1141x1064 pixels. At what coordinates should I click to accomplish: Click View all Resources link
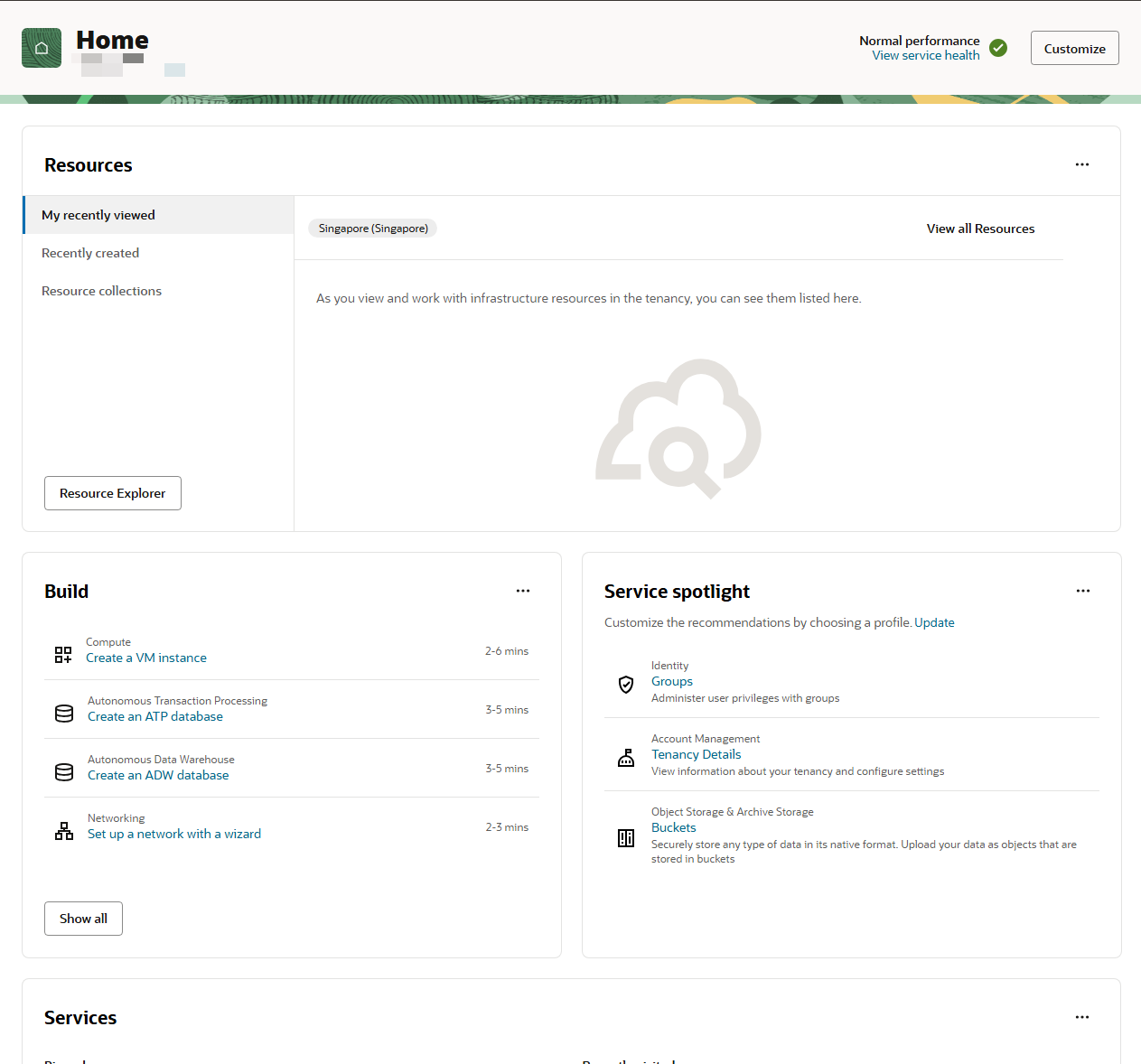click(x=980, y=229)
